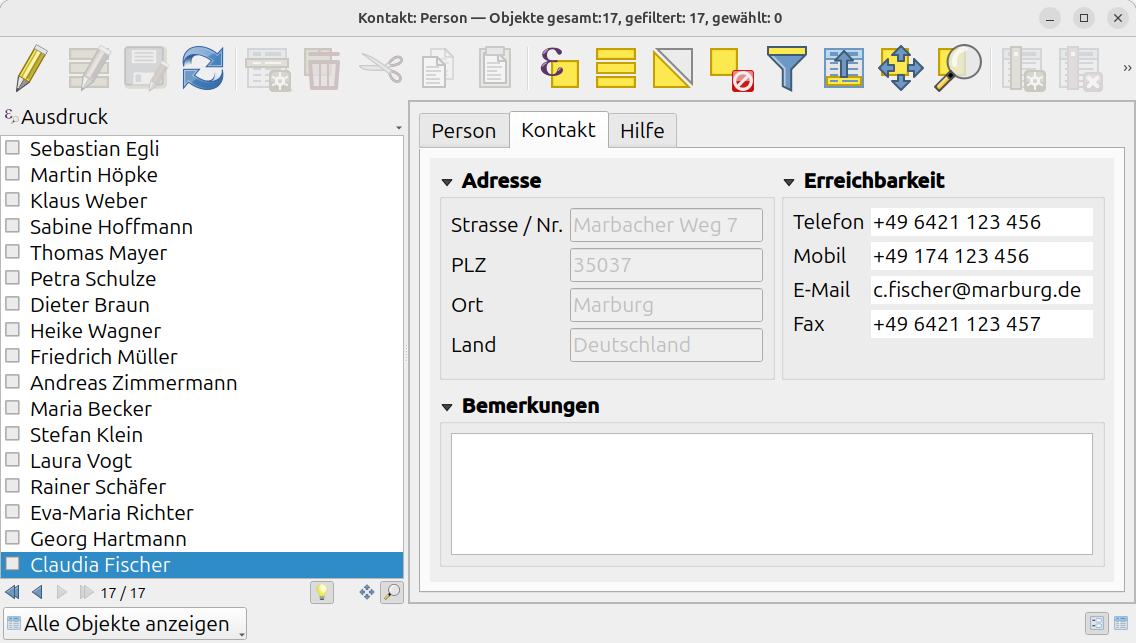Viewport: 1136px width, 643px height.
Task: Switch to form view icon
Action: click(x=1097, y=623)
